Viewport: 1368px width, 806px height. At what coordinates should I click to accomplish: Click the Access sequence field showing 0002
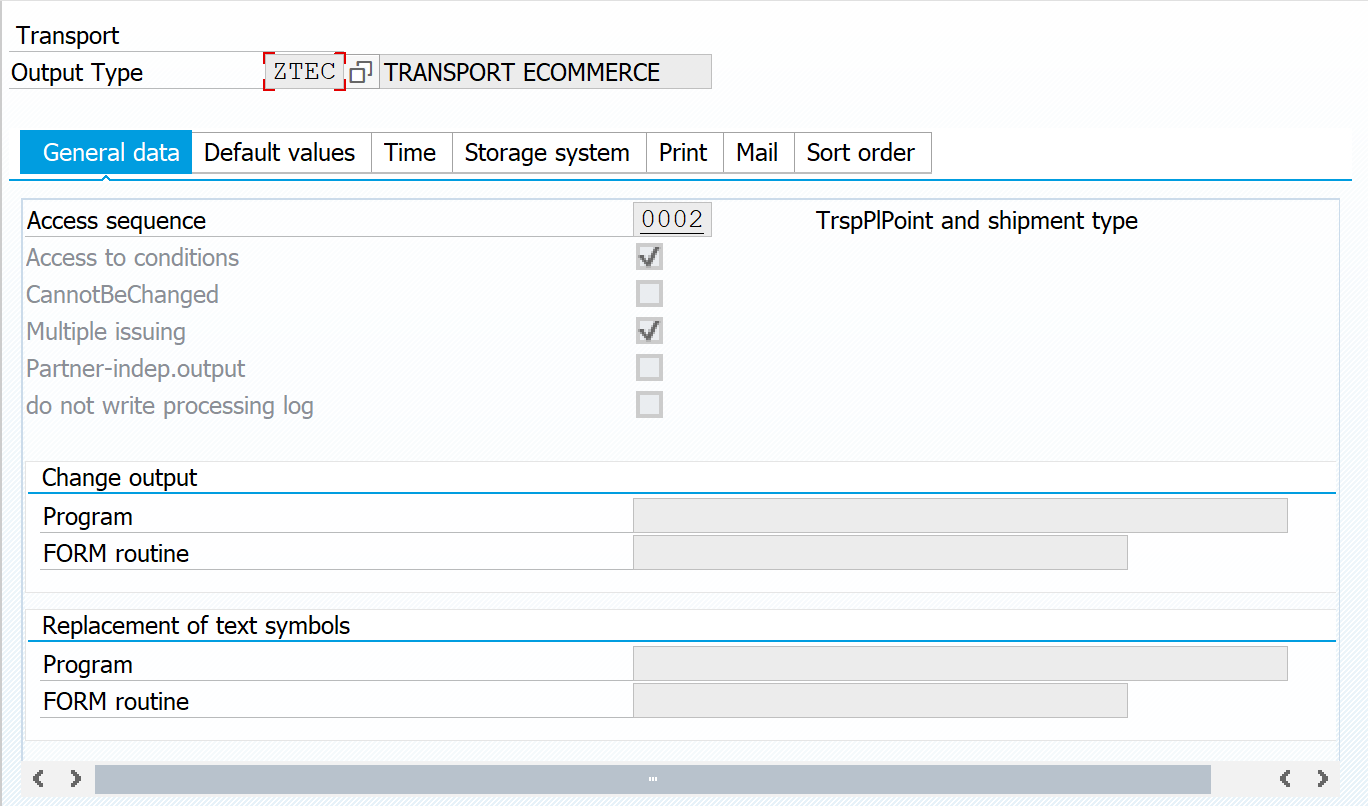point(672,220)
